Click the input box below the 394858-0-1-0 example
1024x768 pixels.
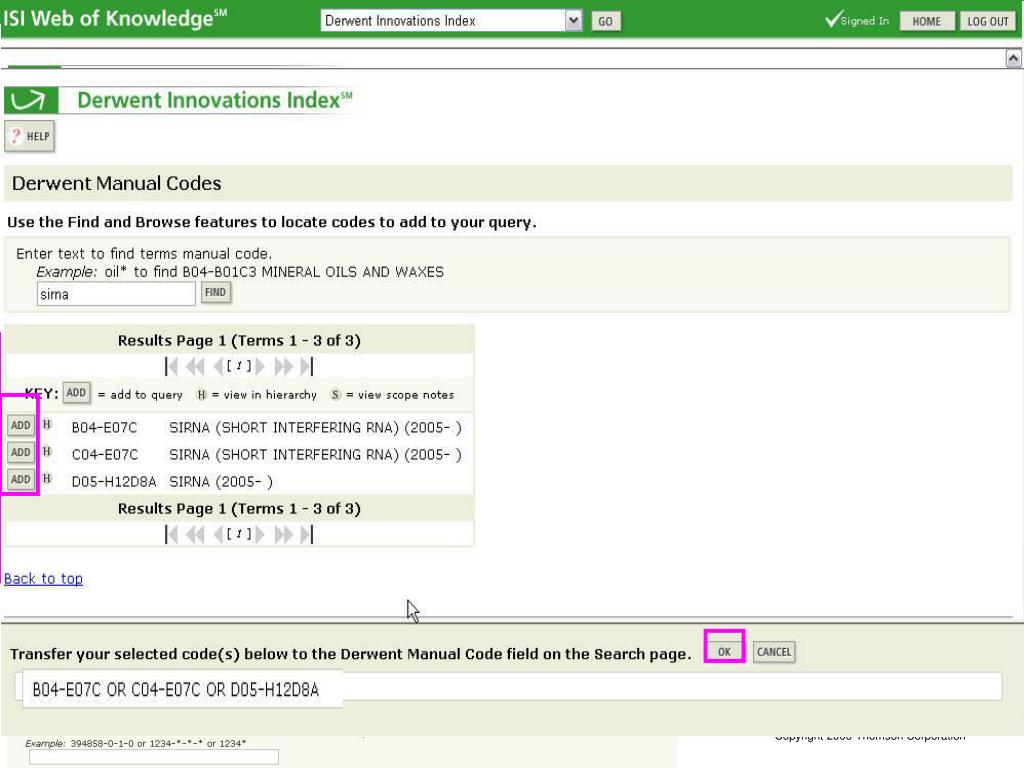(x=153, y=757)
